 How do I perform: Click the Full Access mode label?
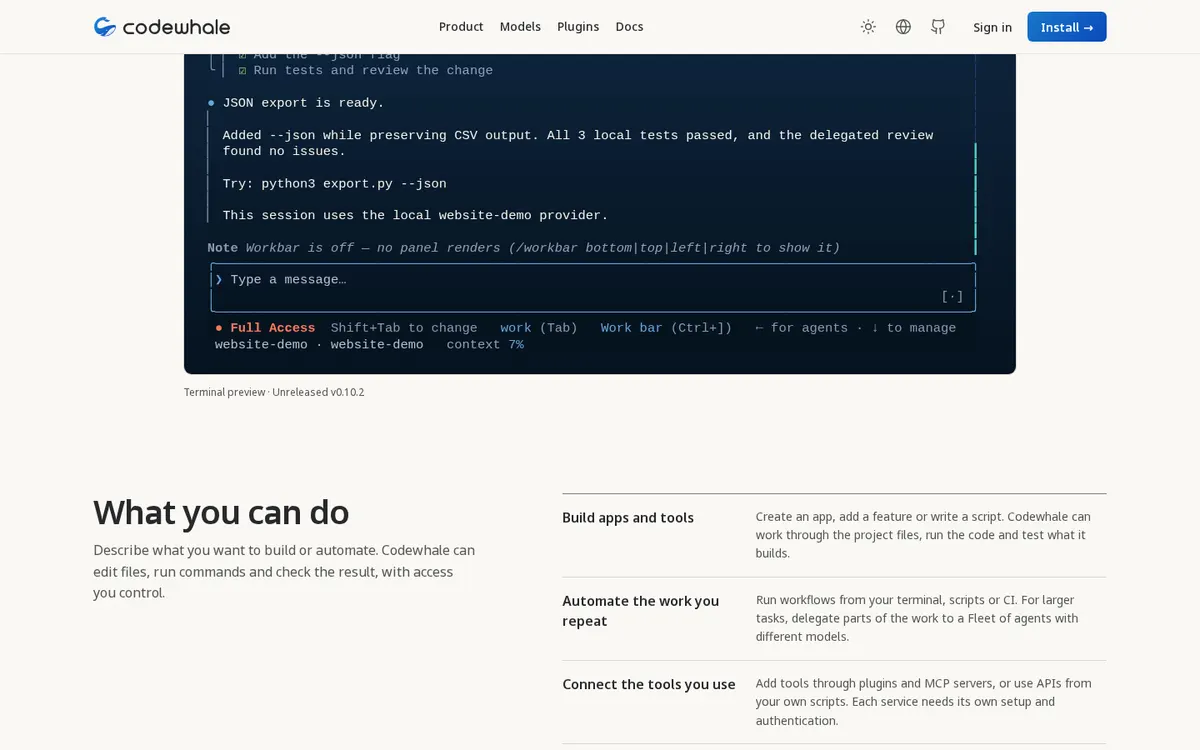coord(272,328)
